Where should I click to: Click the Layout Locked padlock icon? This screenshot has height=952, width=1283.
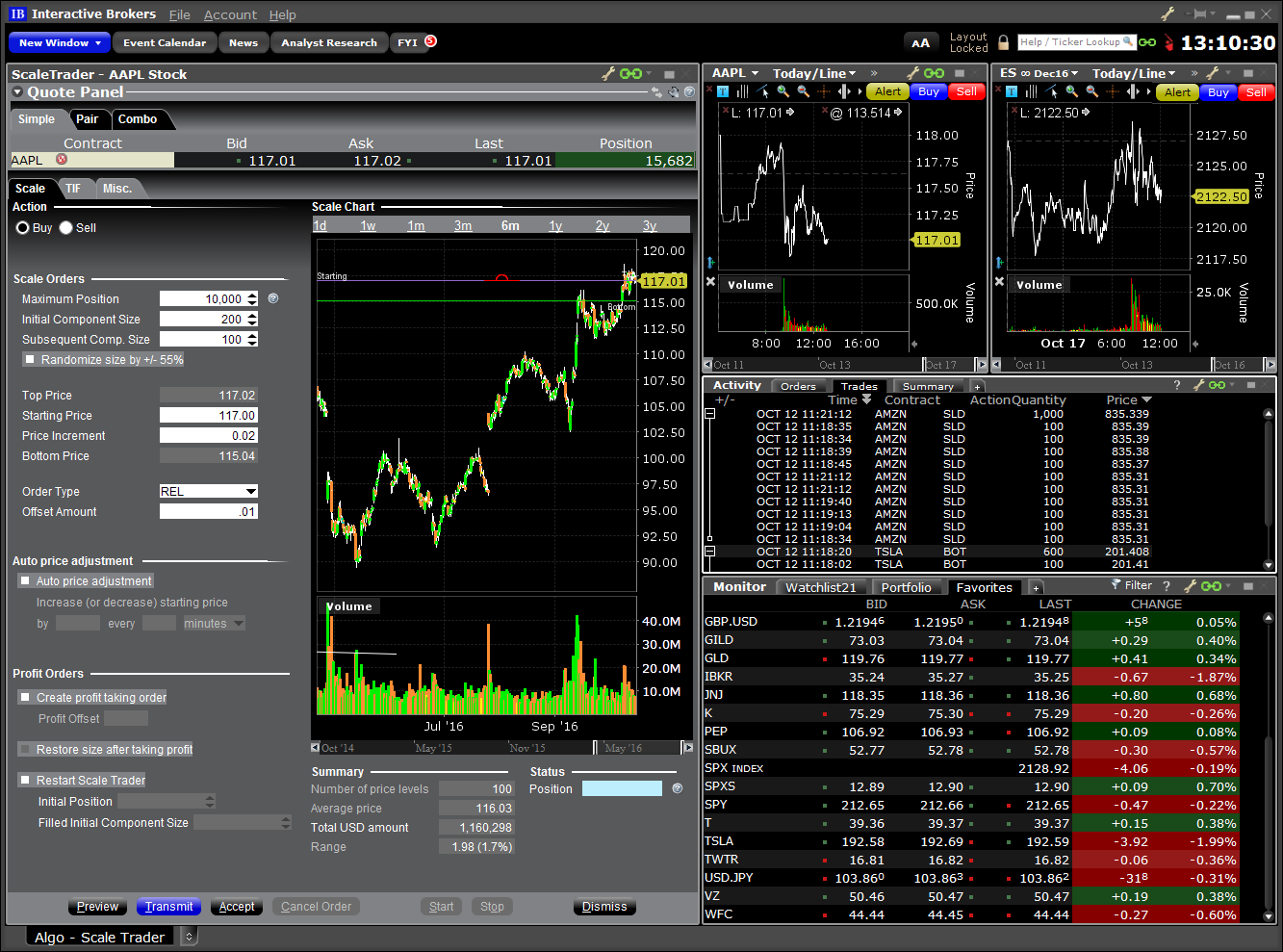[x=1003, y=44]
